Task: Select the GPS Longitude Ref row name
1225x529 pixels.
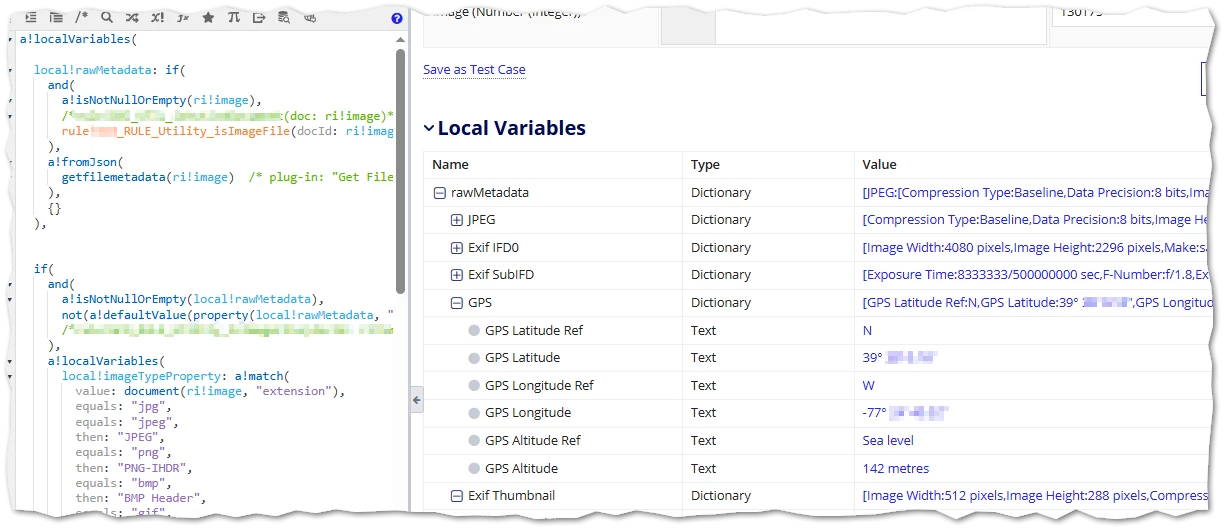Action: [x=539, y=385]
